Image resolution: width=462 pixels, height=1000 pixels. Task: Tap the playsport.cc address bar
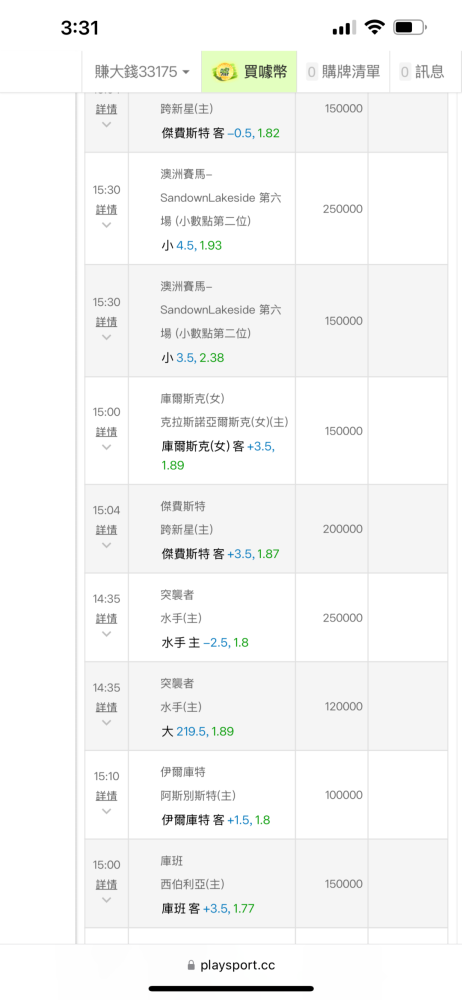coord(231,966)
